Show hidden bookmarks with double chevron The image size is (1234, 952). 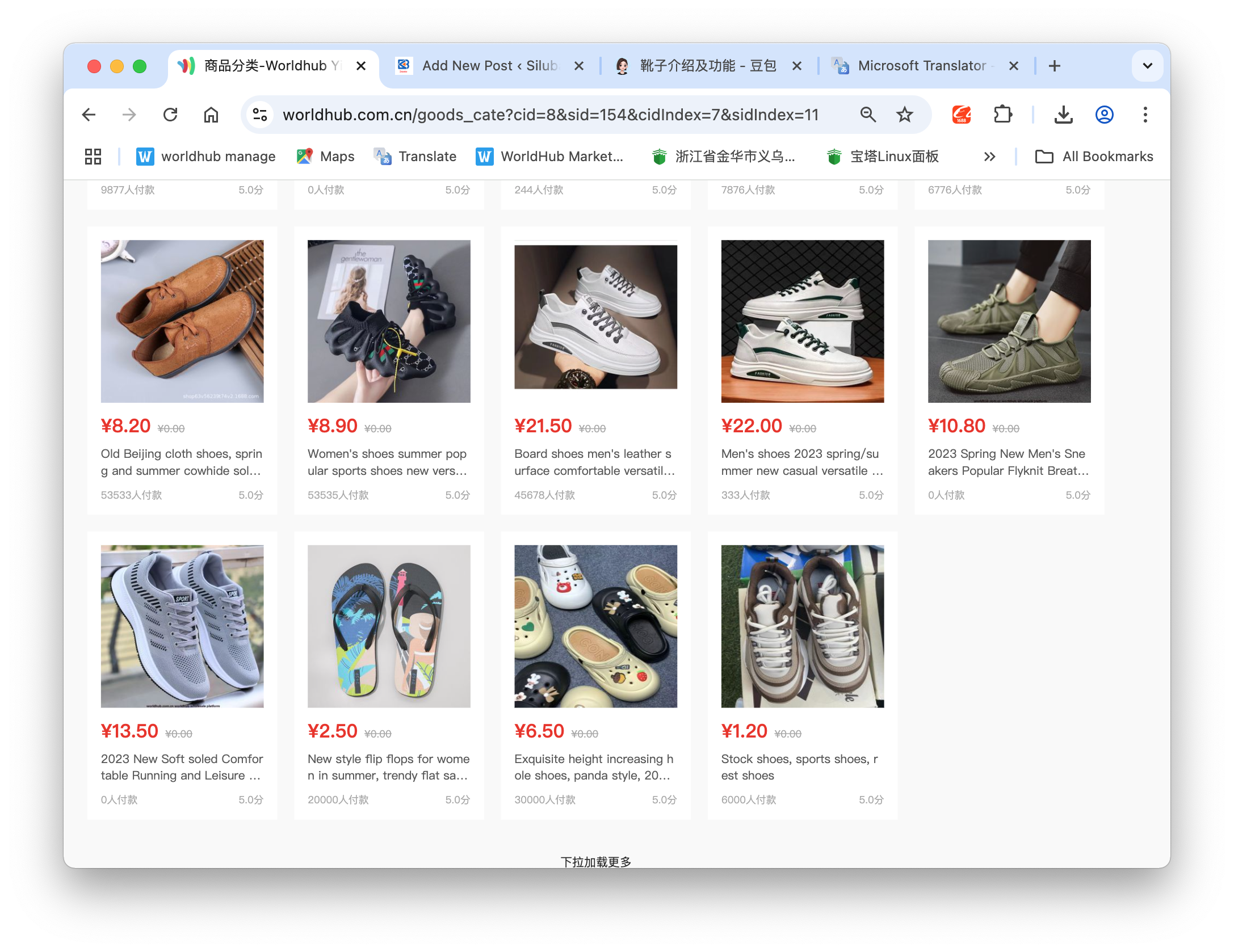tap(989, 157)
